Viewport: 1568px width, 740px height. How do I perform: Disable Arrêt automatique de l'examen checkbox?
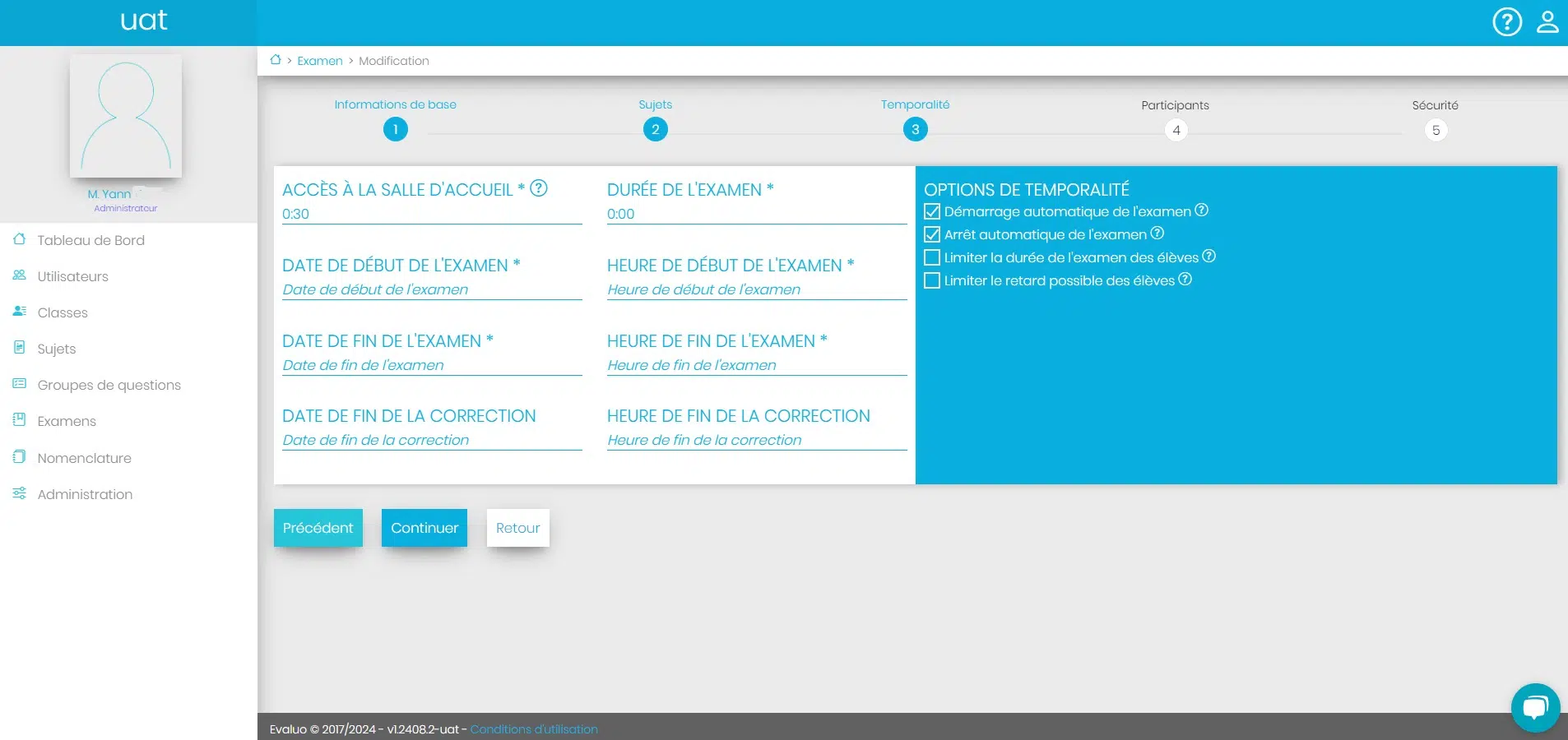[x=932, y=234]
